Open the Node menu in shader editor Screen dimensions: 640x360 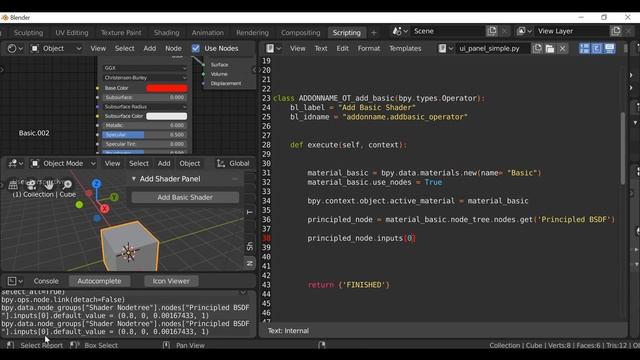point(173,48)
